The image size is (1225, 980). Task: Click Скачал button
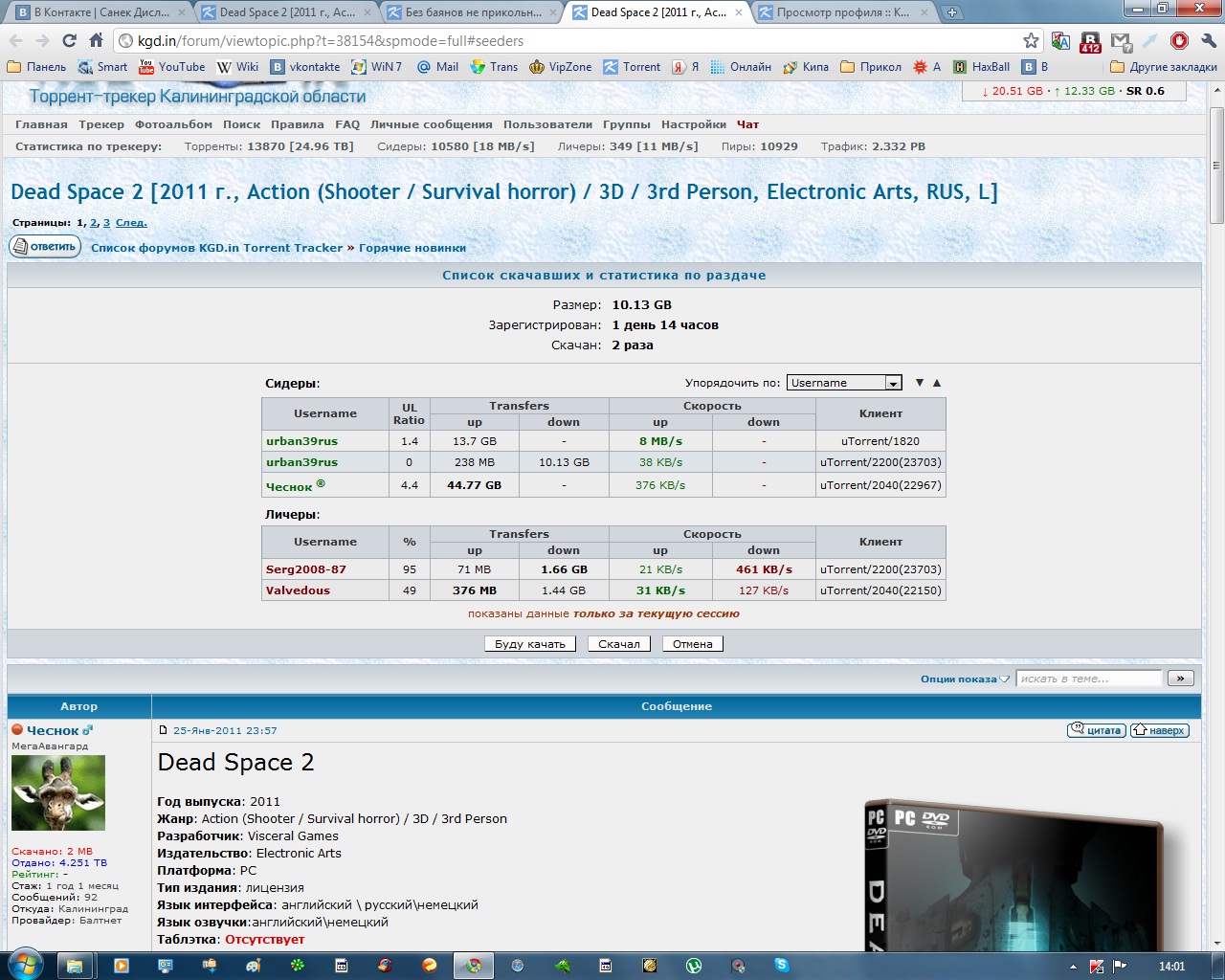(x=619, y=644)
